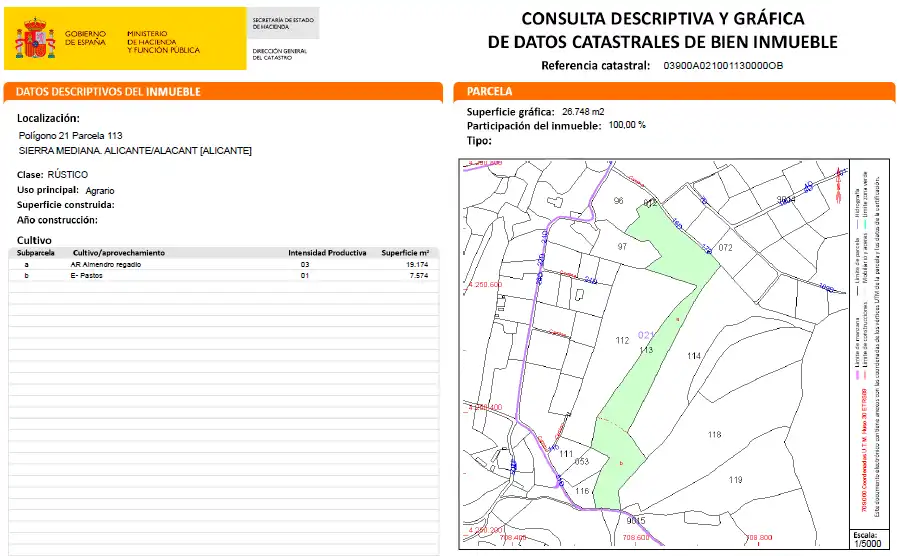Click parcel label '111' on the map
Image resolution: width=899 pixels, height=556 pixels.
click(x=566, y=454)
